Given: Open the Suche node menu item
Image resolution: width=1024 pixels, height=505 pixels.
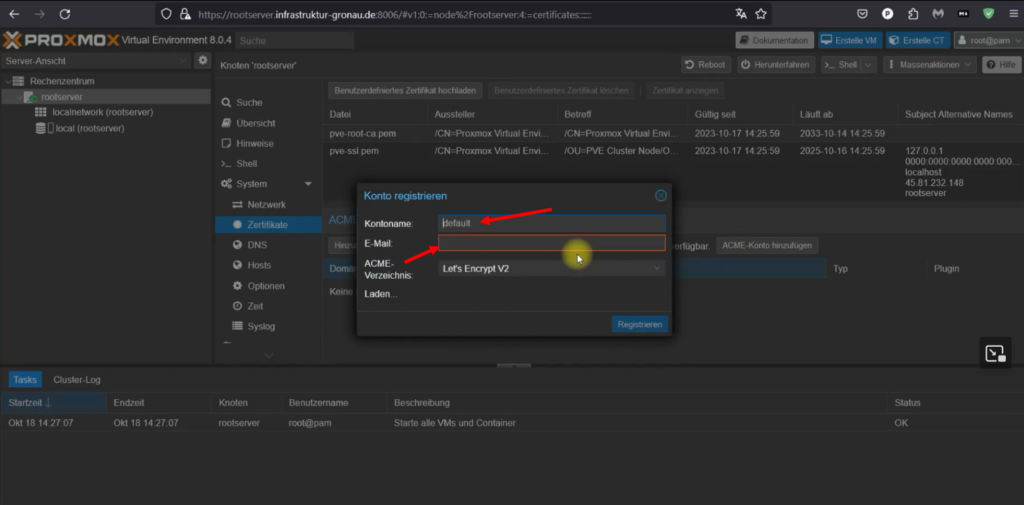Looking at the screenshot, I should coord(249,103).
